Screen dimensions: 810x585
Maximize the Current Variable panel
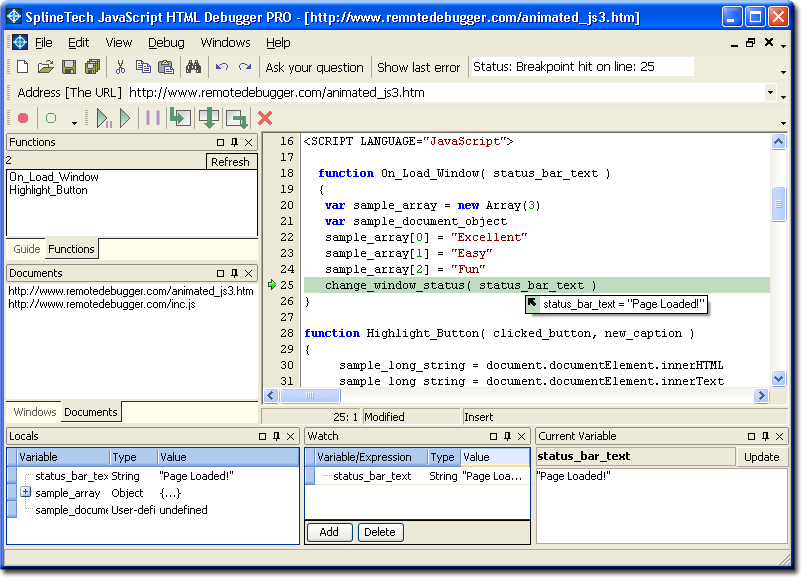tap(752, 436)
